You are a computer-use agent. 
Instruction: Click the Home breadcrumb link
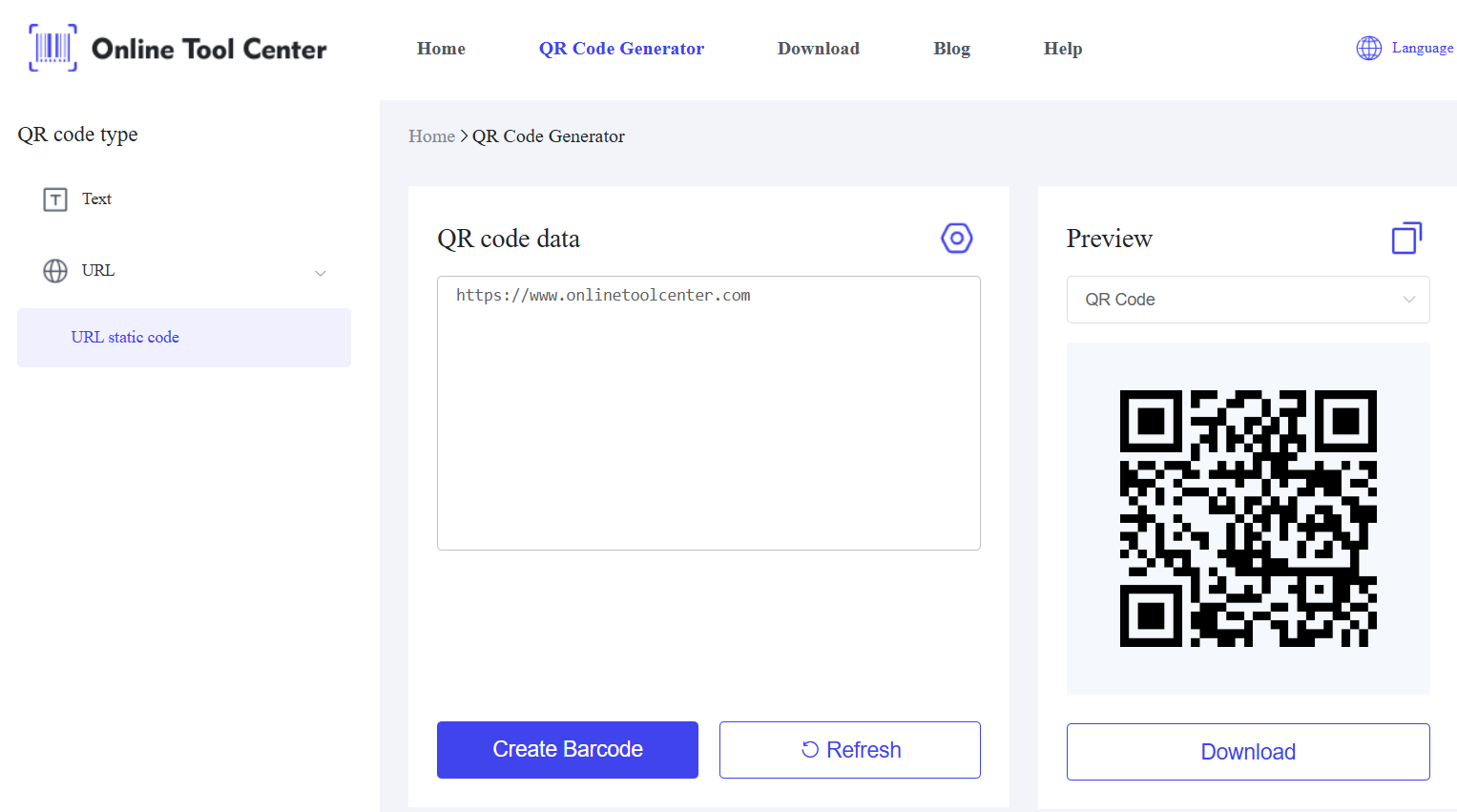pos(431,136)
